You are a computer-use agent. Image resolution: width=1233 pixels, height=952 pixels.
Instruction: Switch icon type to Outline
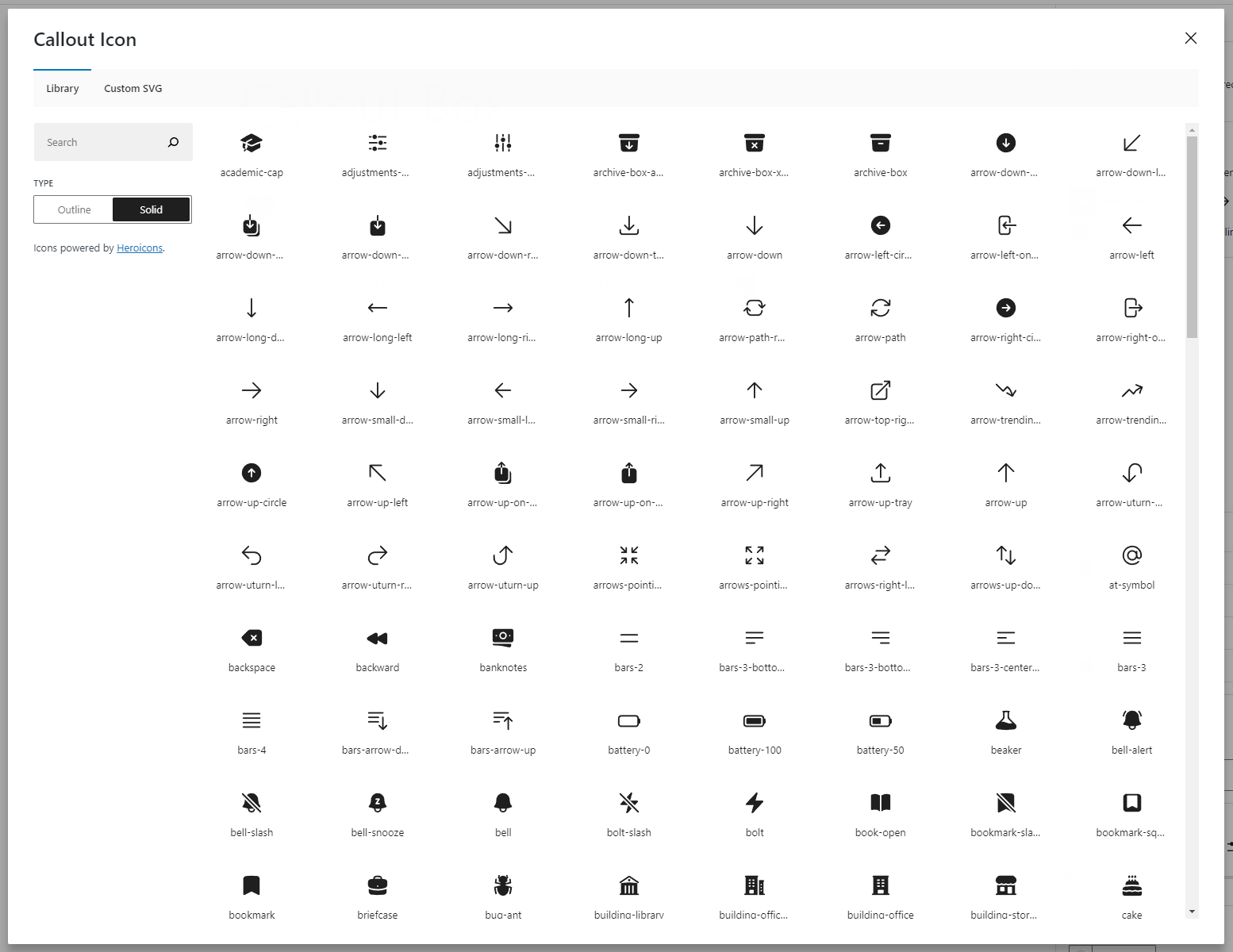pyautogui.click(x=74, y=209)
